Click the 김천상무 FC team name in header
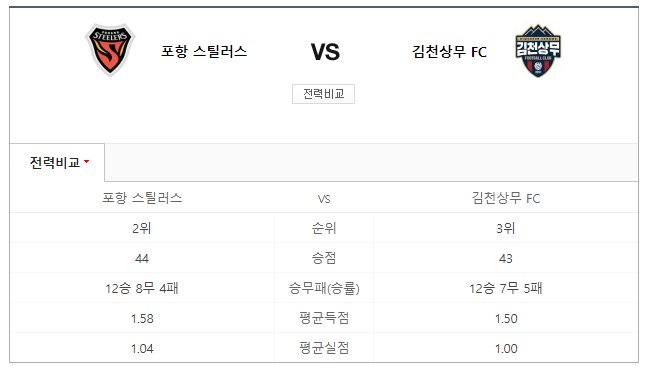The width and height of the screenshot is (646, 370). [449, 52]
